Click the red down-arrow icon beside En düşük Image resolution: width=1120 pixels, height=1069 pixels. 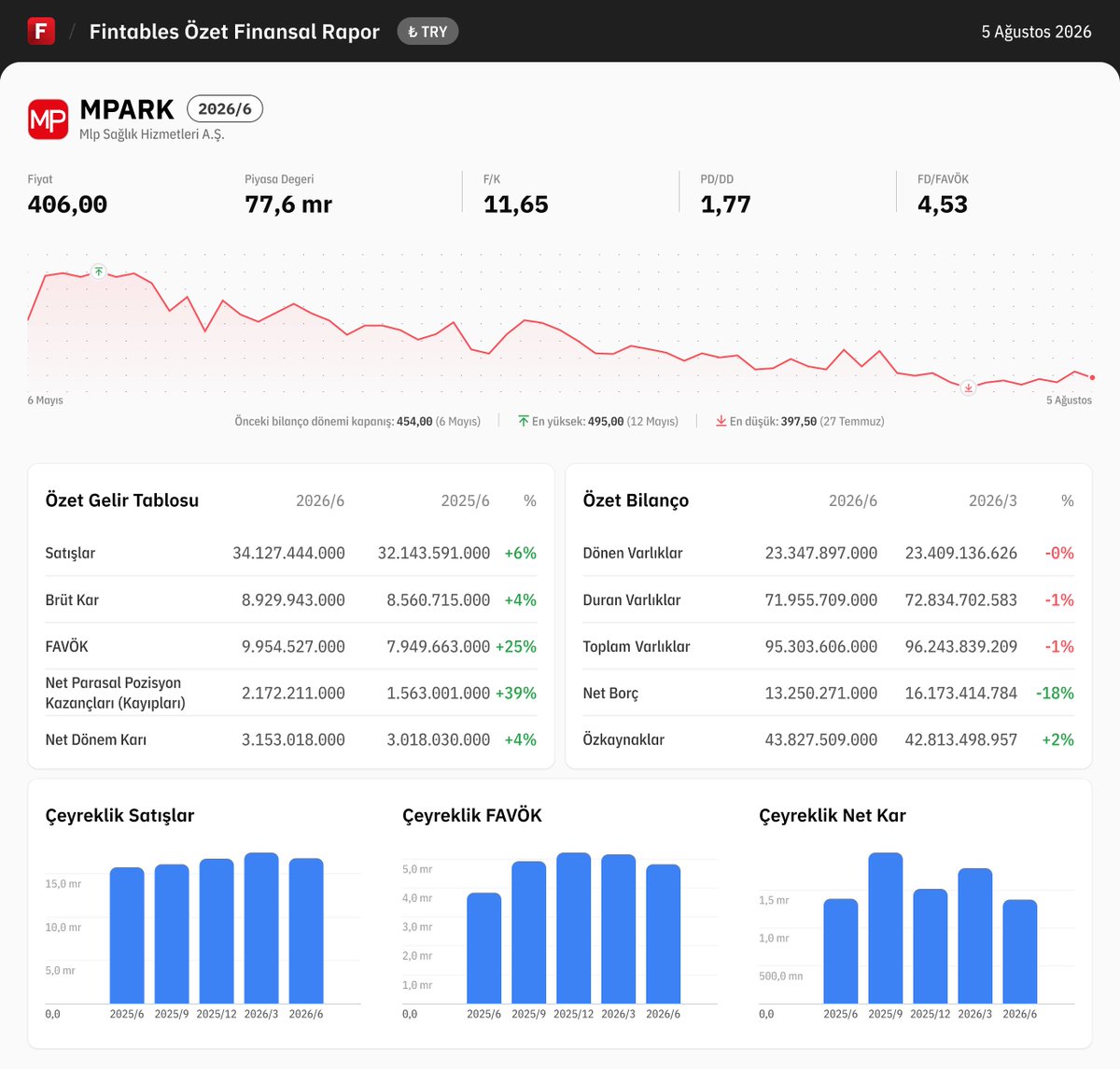point(721,421)
